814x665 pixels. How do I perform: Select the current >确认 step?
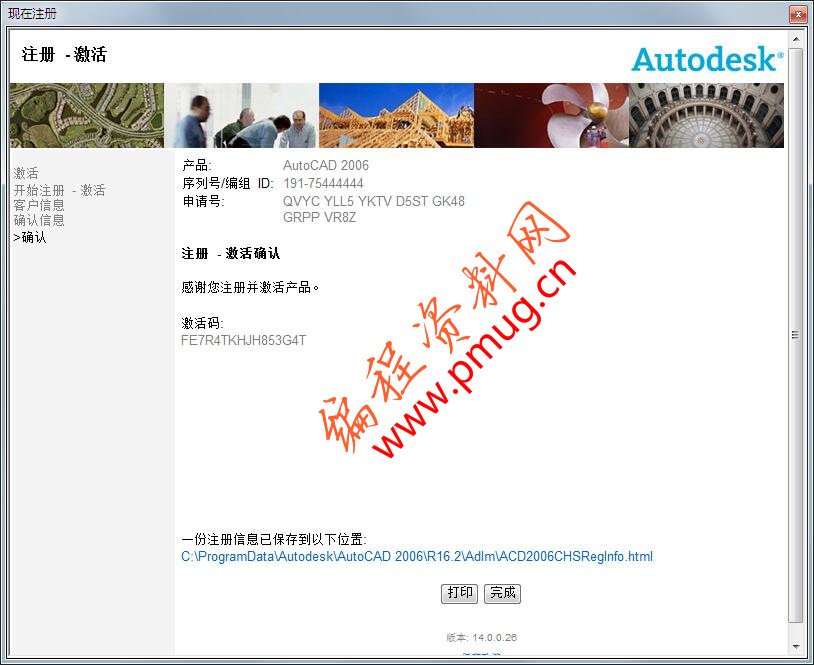30,237
